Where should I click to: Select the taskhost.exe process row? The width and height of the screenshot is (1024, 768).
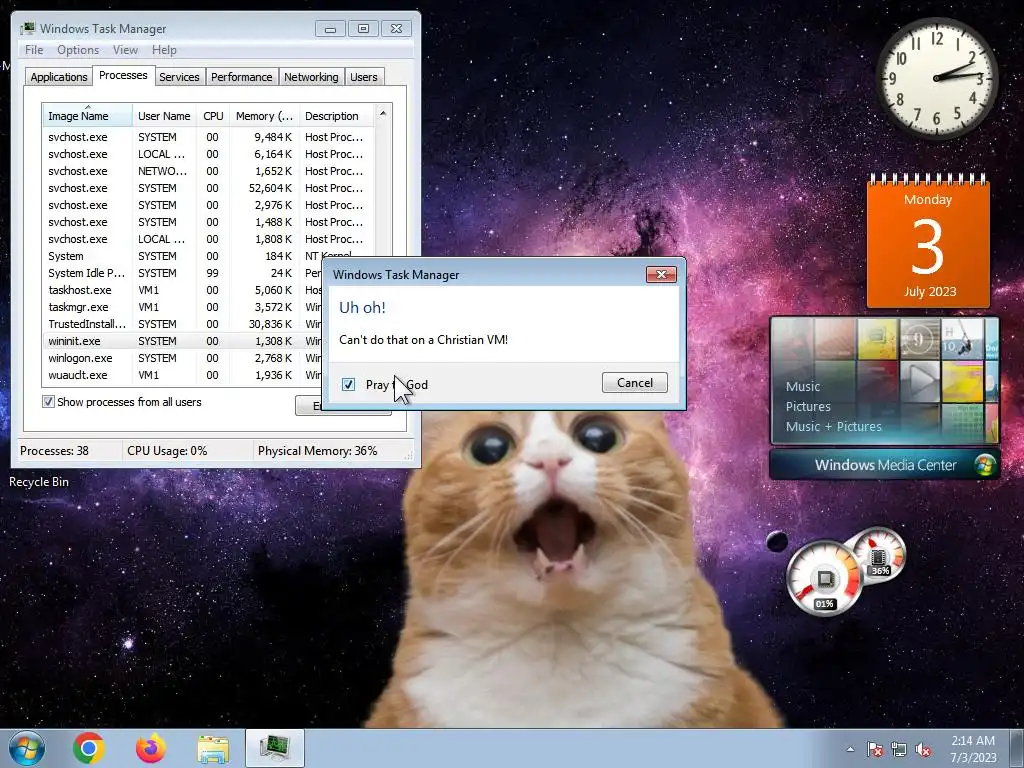tap(183, 290)
